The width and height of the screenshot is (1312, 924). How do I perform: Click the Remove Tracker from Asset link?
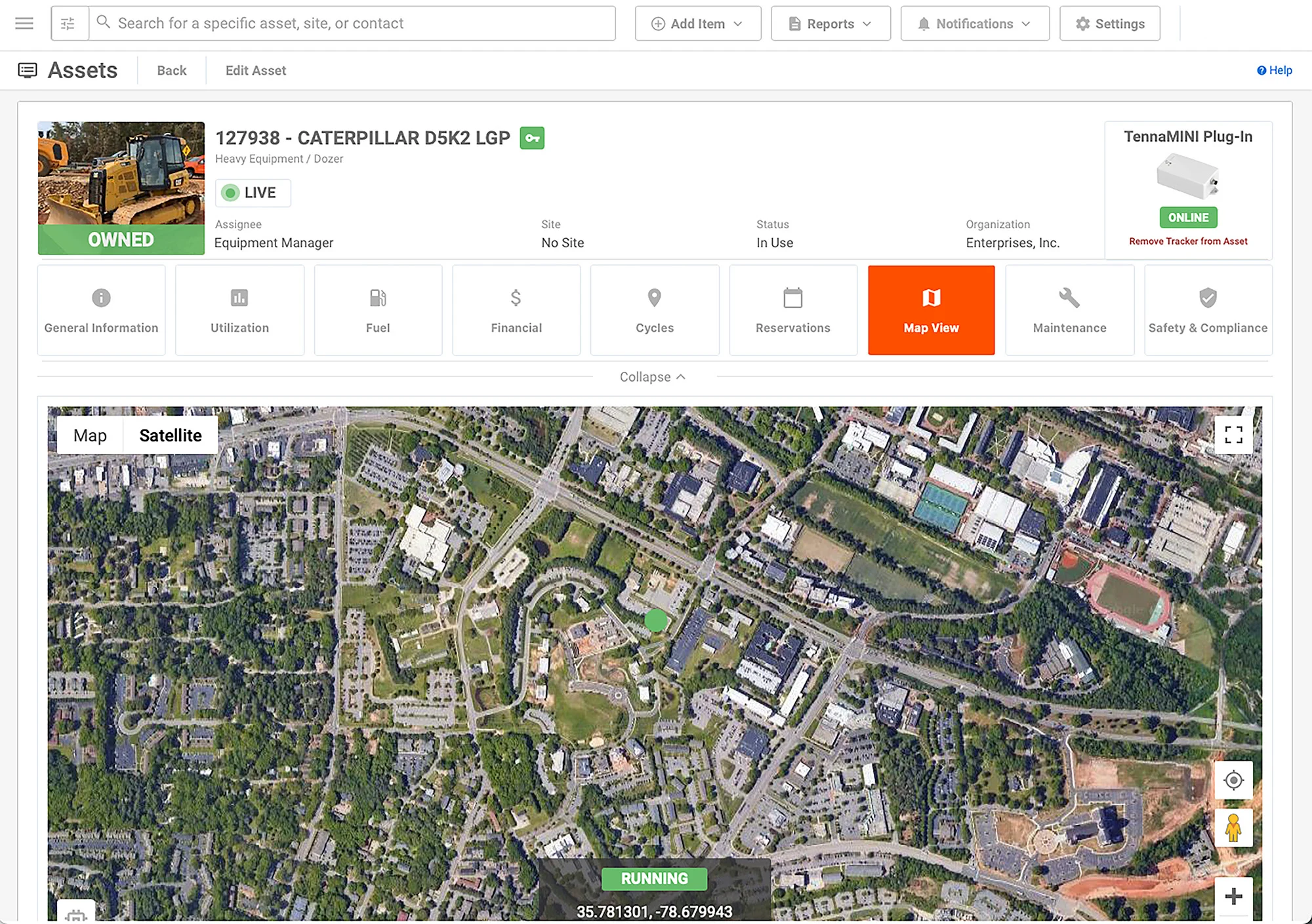(x=1187, y=241)
